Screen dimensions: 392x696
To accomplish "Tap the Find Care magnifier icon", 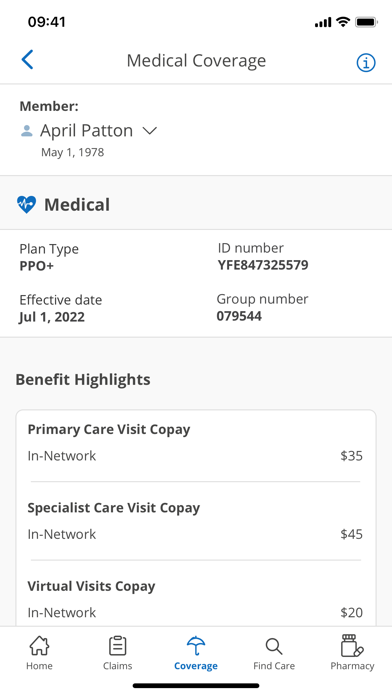I will [x=274, y=646].
